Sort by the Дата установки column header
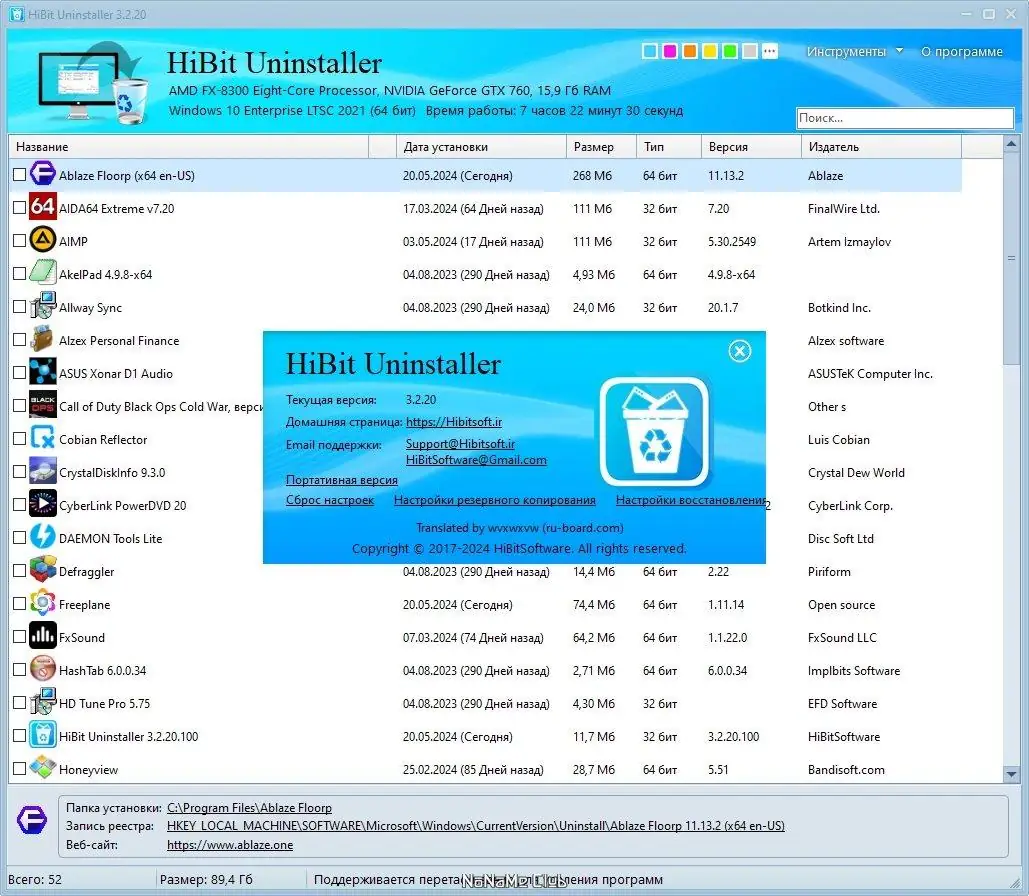The image size is (1029, 896). (481, 147)
